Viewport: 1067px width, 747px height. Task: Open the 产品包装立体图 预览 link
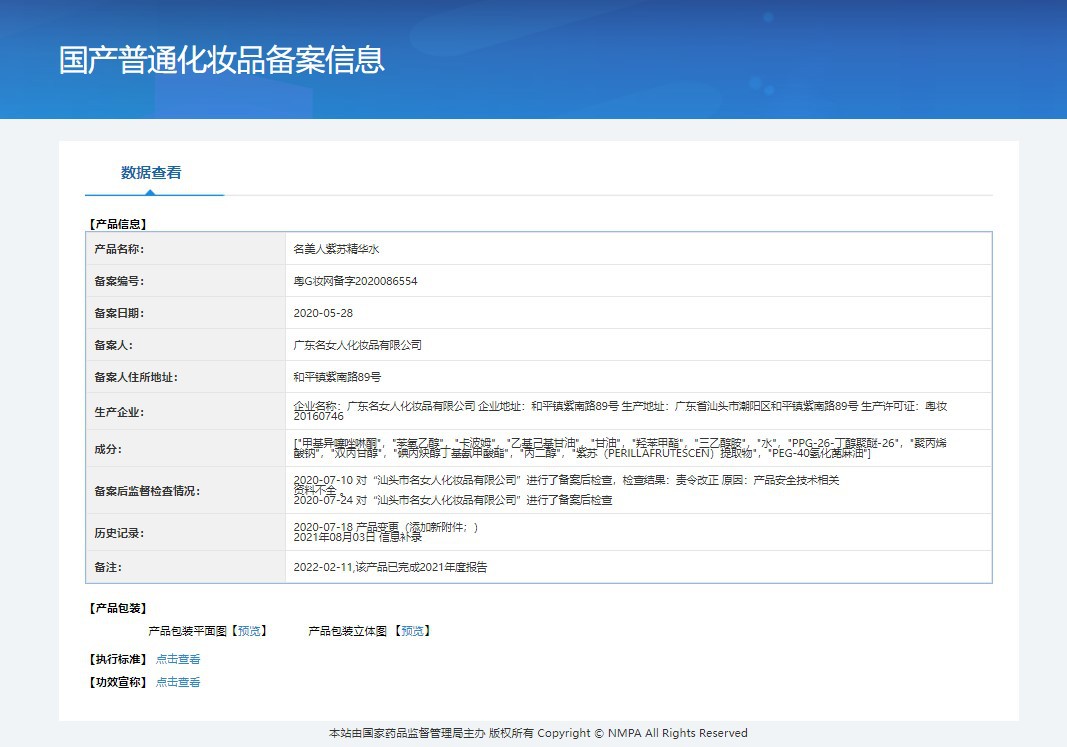tap(412, 631)
